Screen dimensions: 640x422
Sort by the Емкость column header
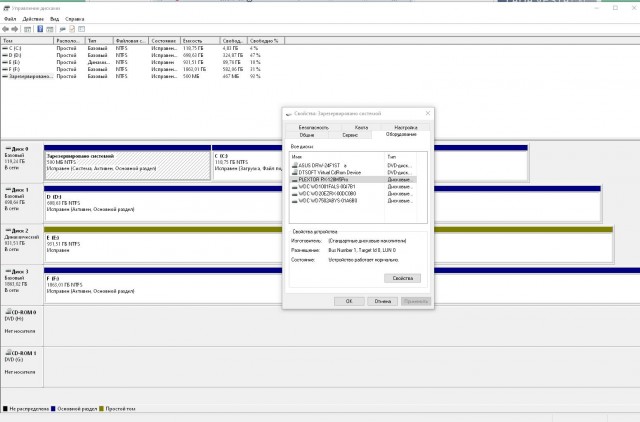[200, 41]
